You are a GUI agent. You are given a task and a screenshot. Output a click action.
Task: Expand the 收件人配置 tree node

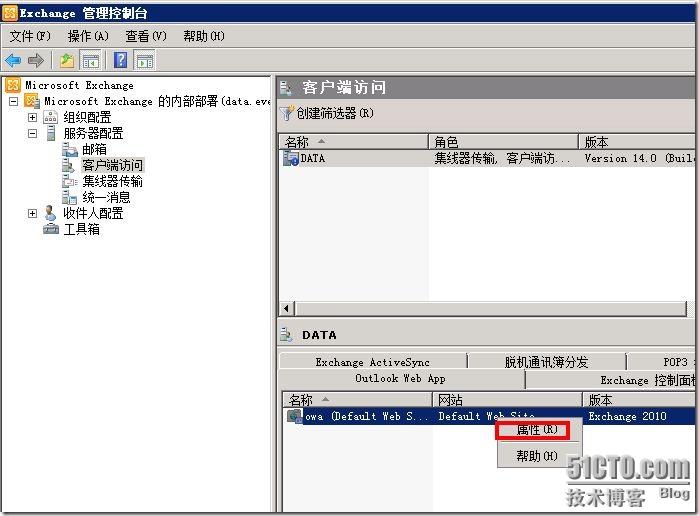pos(33,213)
